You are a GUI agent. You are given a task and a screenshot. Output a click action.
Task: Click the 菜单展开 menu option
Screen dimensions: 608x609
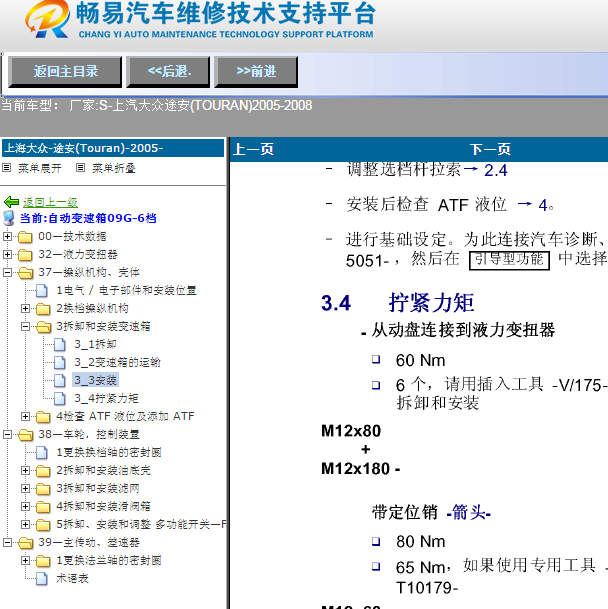40,168
